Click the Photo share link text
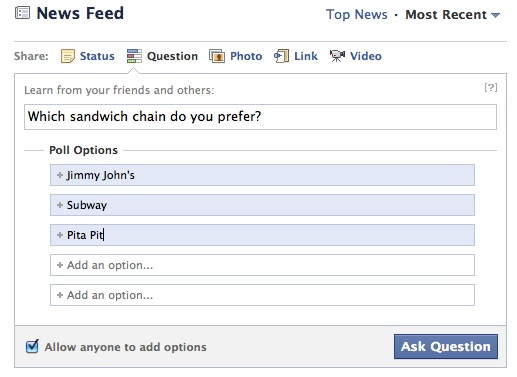The width and height of the screenshot is (517, 377). (246, 56)
